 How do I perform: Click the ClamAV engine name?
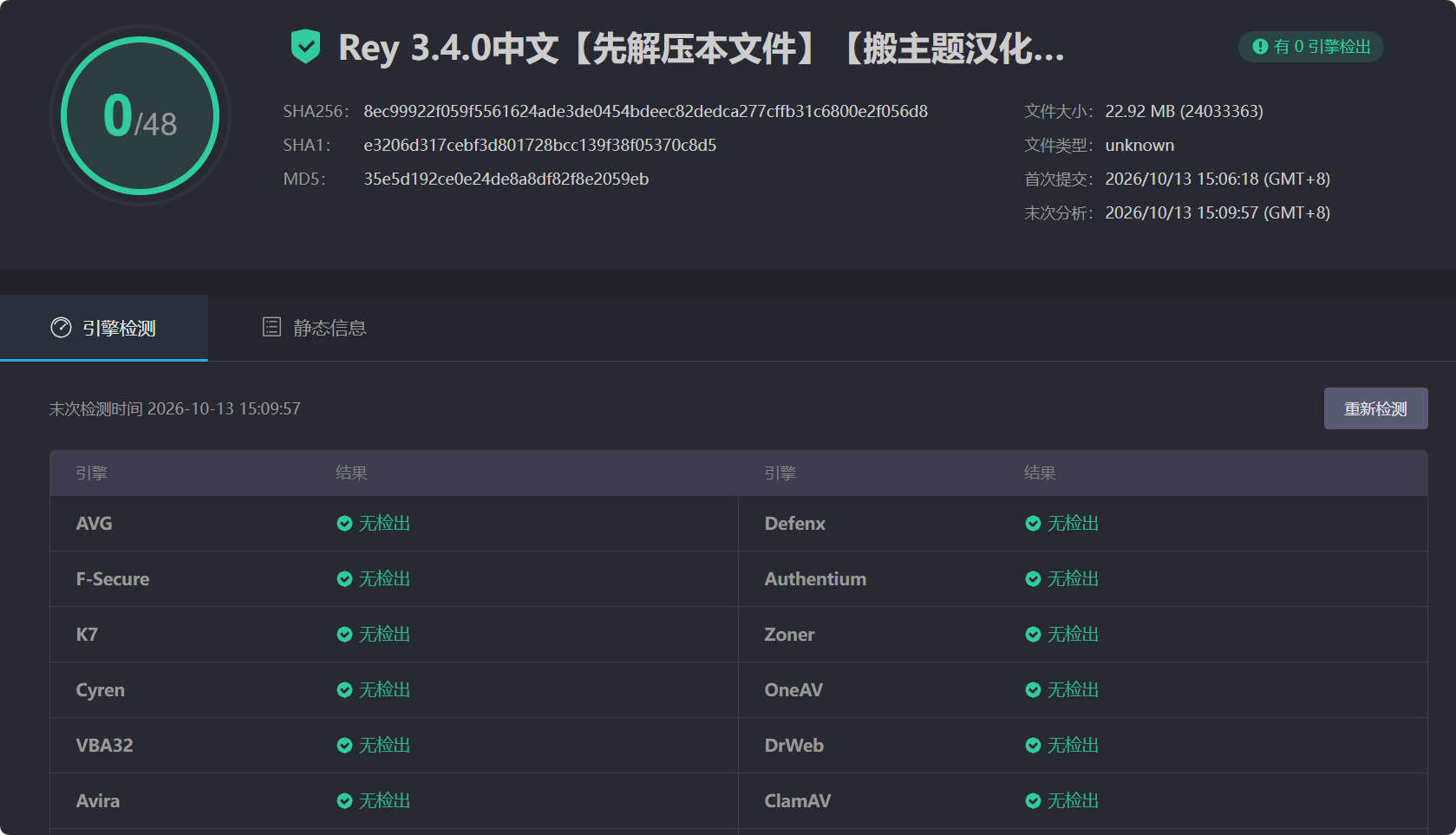(x=797, y=801)
